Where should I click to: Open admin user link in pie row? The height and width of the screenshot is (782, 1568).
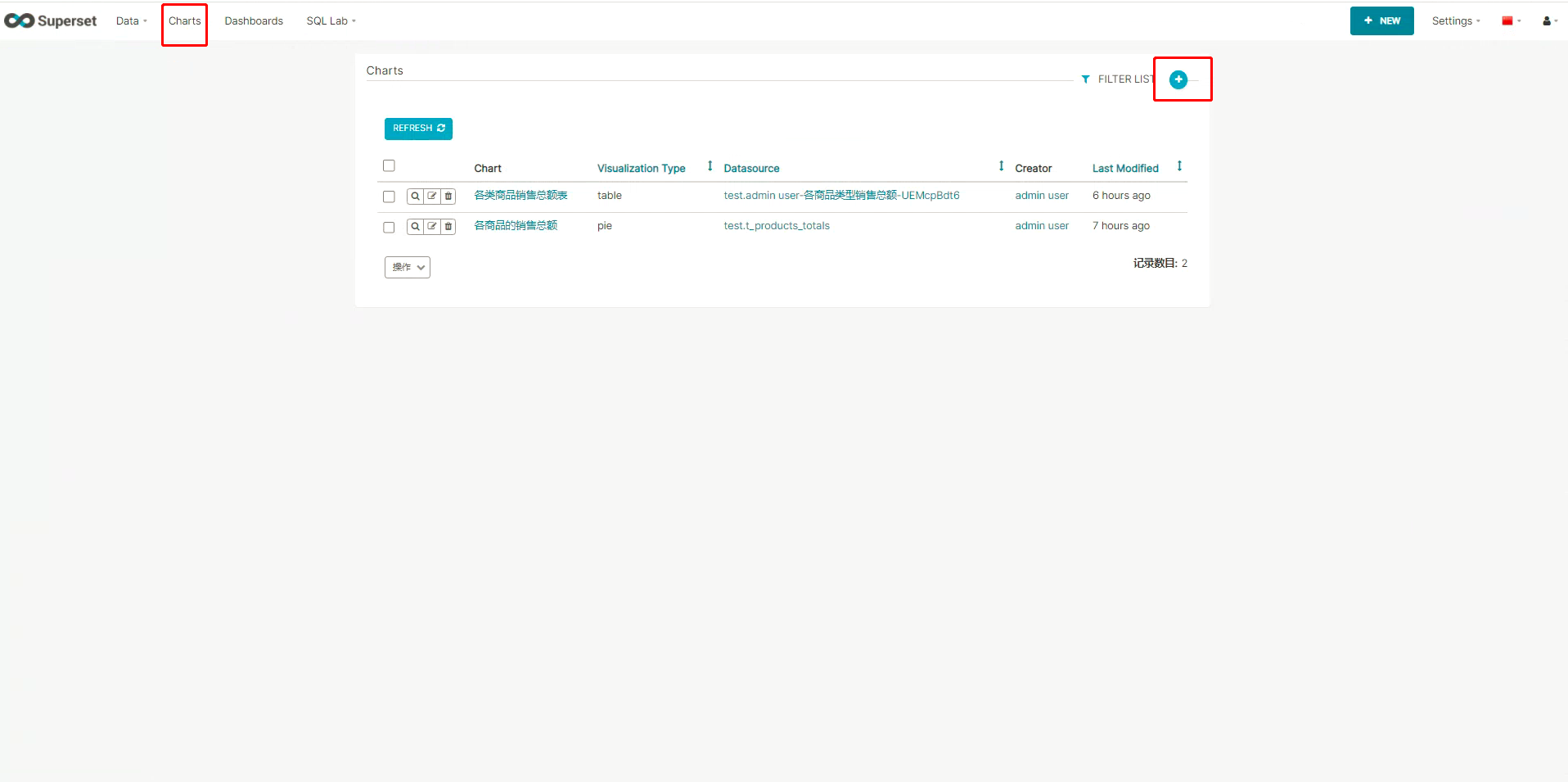pyautogui.click(x=1042, y=226)
